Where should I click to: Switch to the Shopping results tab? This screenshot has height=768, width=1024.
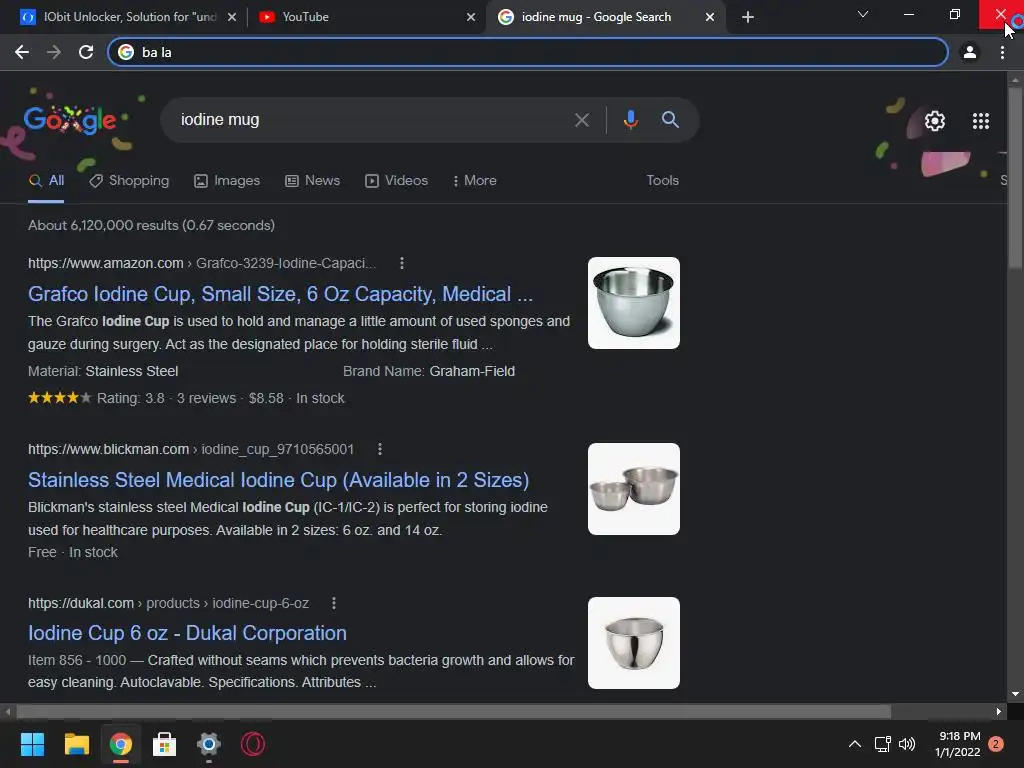[x=129, y=181]
